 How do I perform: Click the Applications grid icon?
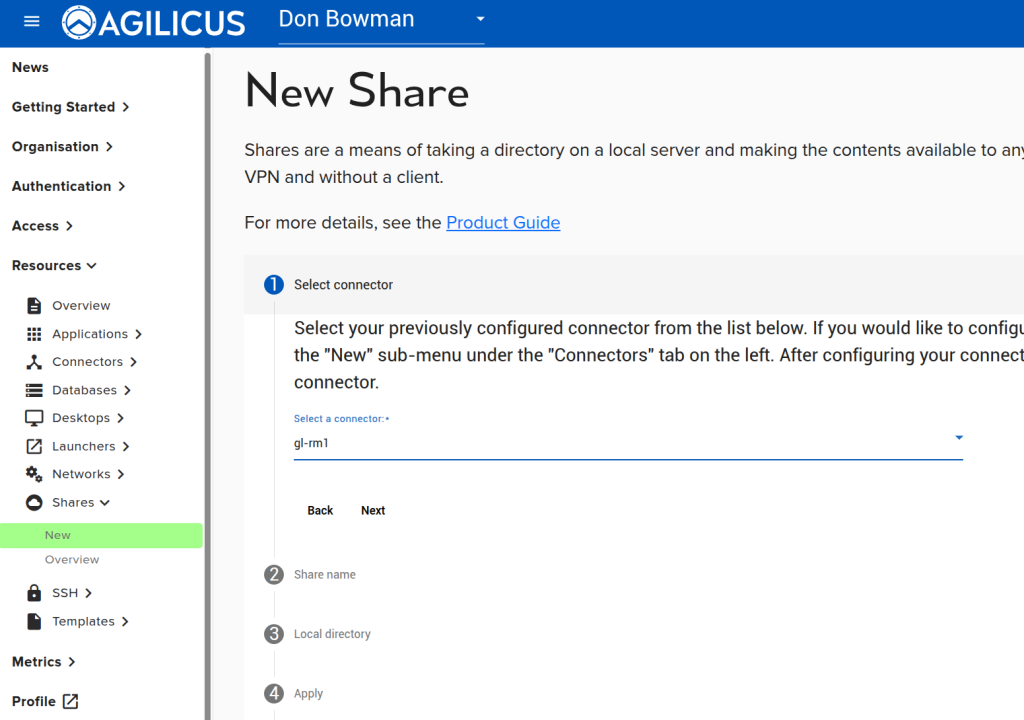pyautogui.click(x=34, y=334)
